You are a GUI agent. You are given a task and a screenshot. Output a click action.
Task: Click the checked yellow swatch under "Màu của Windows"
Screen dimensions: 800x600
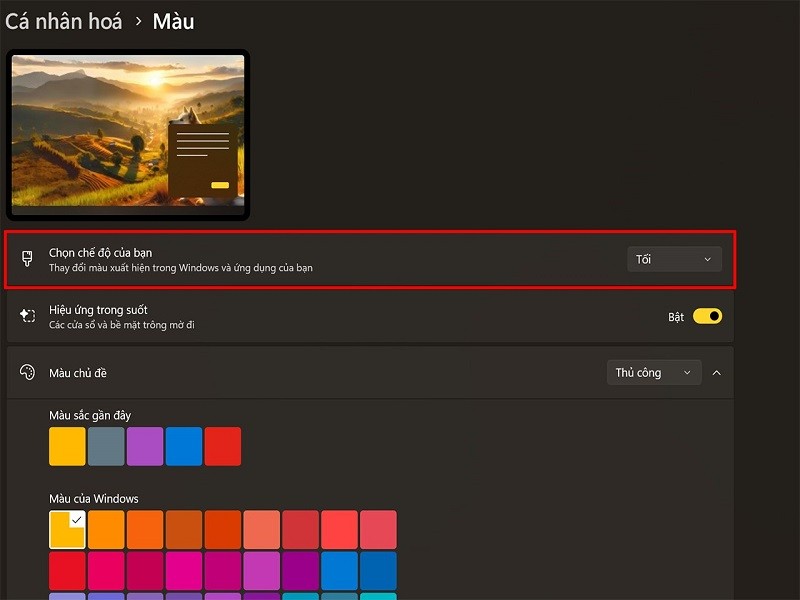[x=66, y=529]
